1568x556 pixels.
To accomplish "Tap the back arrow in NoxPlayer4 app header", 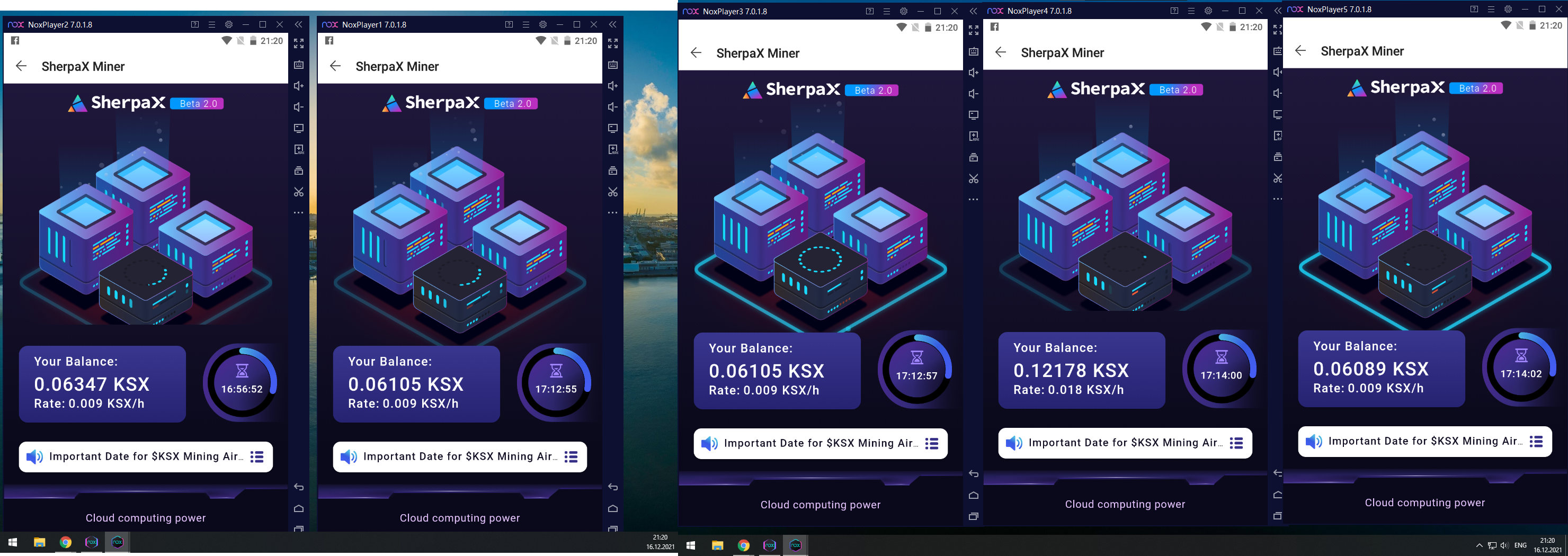I will tap(1001, 52).
